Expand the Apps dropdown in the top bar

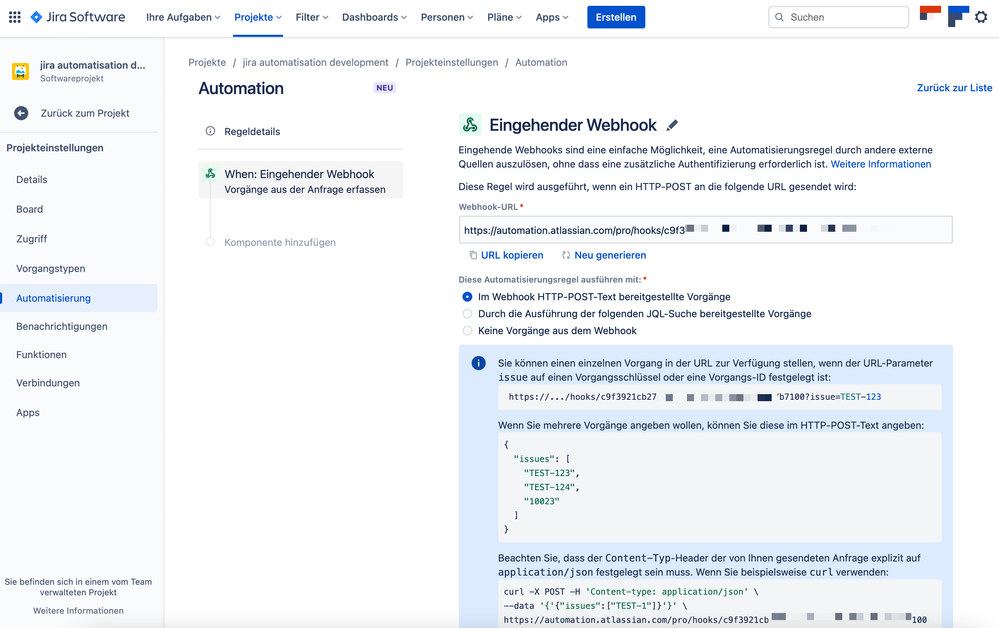[x=552, y=17]
